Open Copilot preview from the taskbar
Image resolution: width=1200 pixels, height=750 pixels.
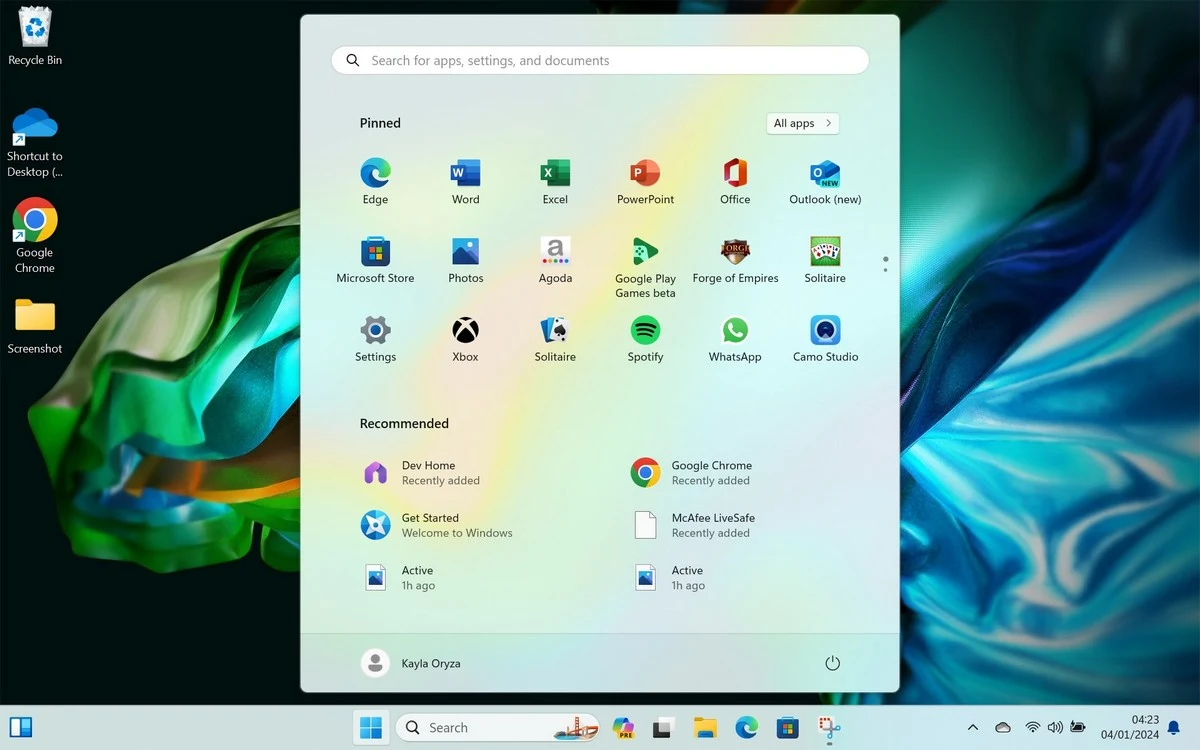(x=624, y=727)
